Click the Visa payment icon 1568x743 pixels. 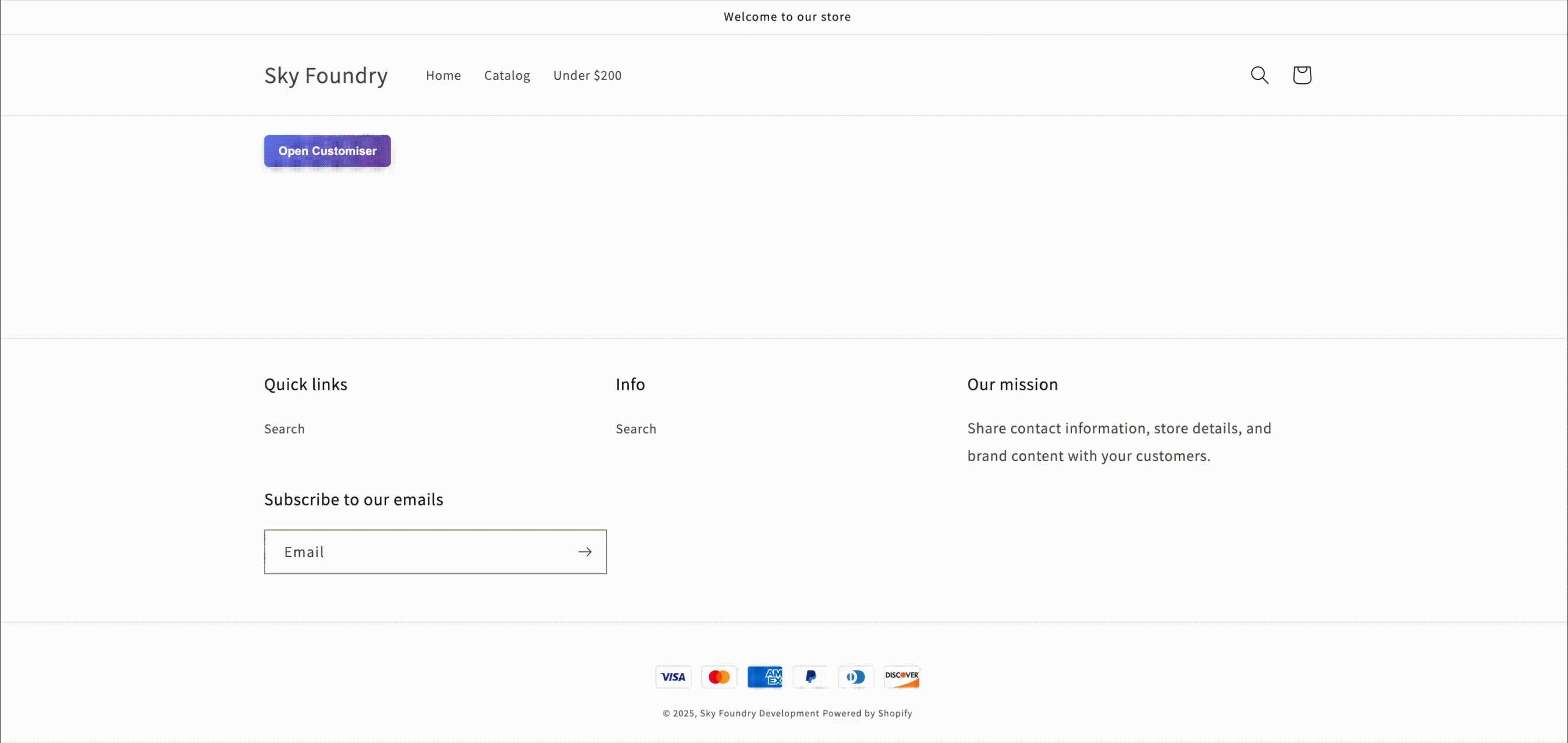click(x=673, y=677)
